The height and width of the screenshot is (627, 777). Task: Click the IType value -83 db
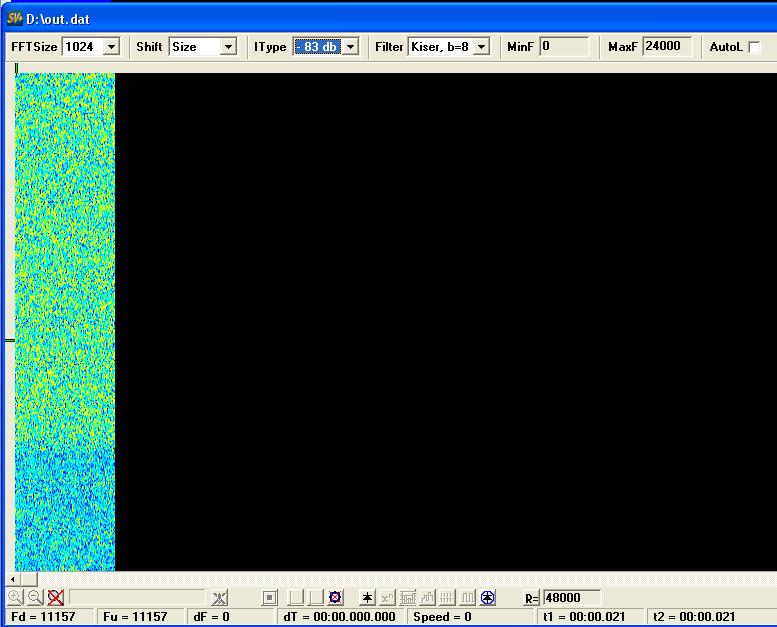(x=318, y=47)
